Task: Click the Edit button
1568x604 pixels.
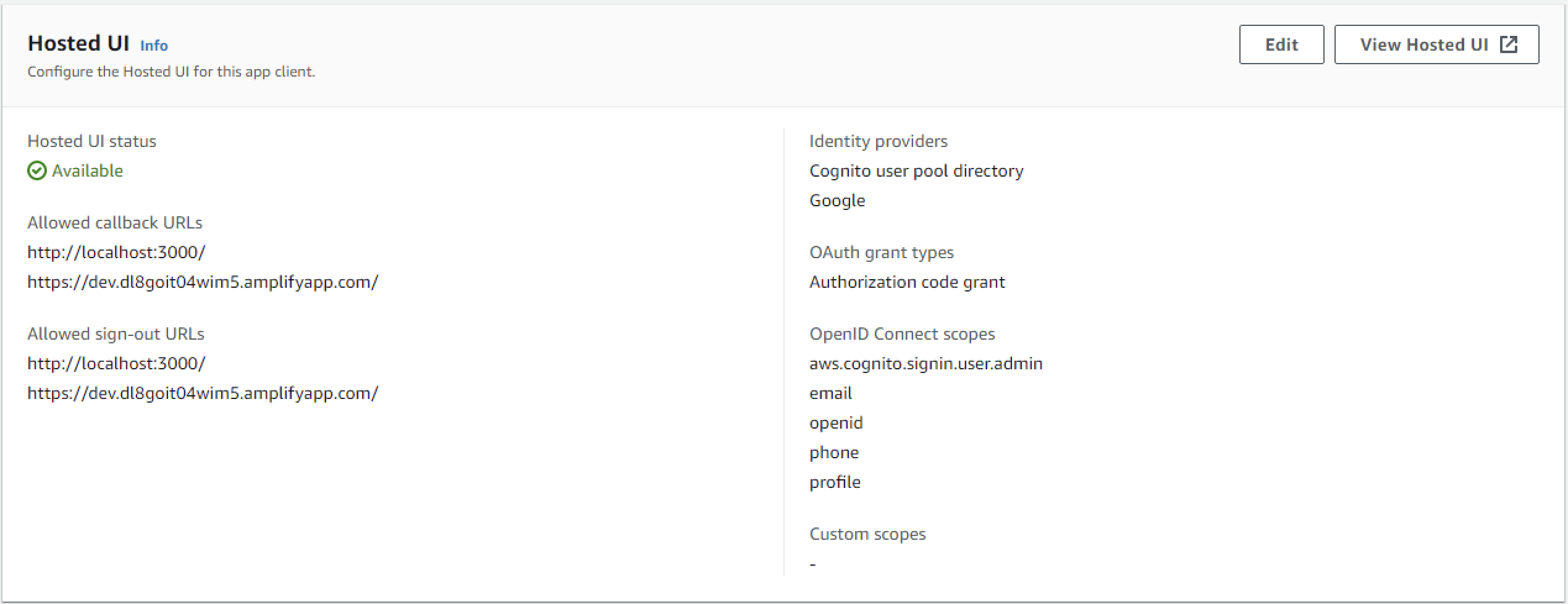Action: (1281, 44)
